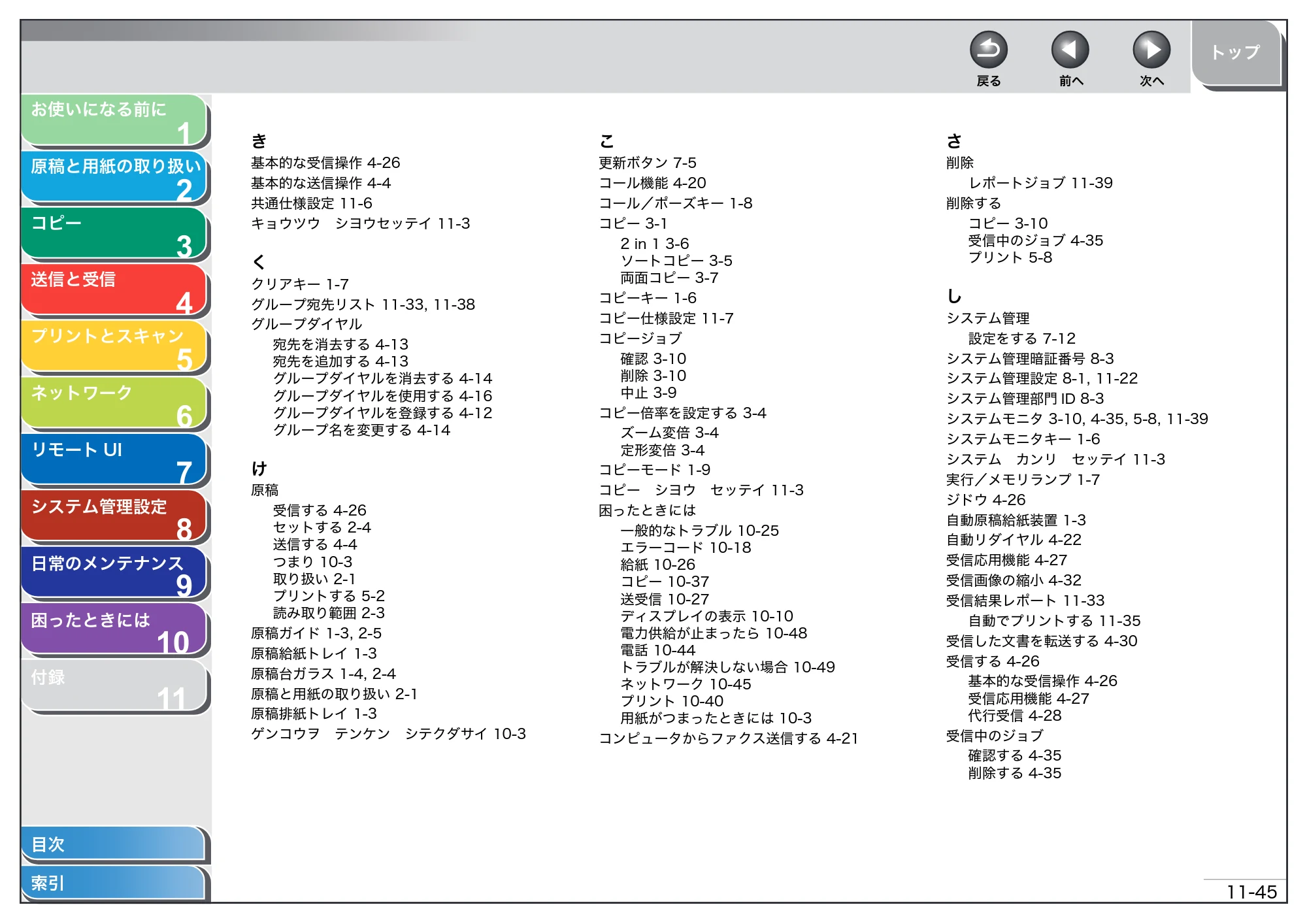The width and height of the screenshot is (1307, 924).
Task: Follow index entry 更新ボタン 7-5
Action: [x=648, y=163]
